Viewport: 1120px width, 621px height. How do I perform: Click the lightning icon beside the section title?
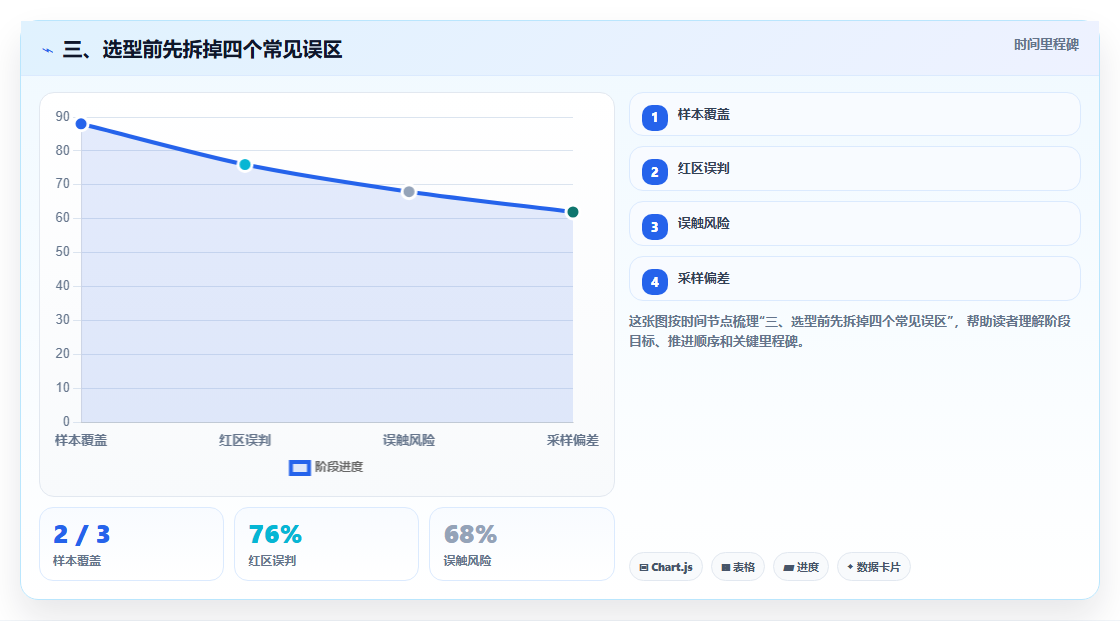point(48,50)
